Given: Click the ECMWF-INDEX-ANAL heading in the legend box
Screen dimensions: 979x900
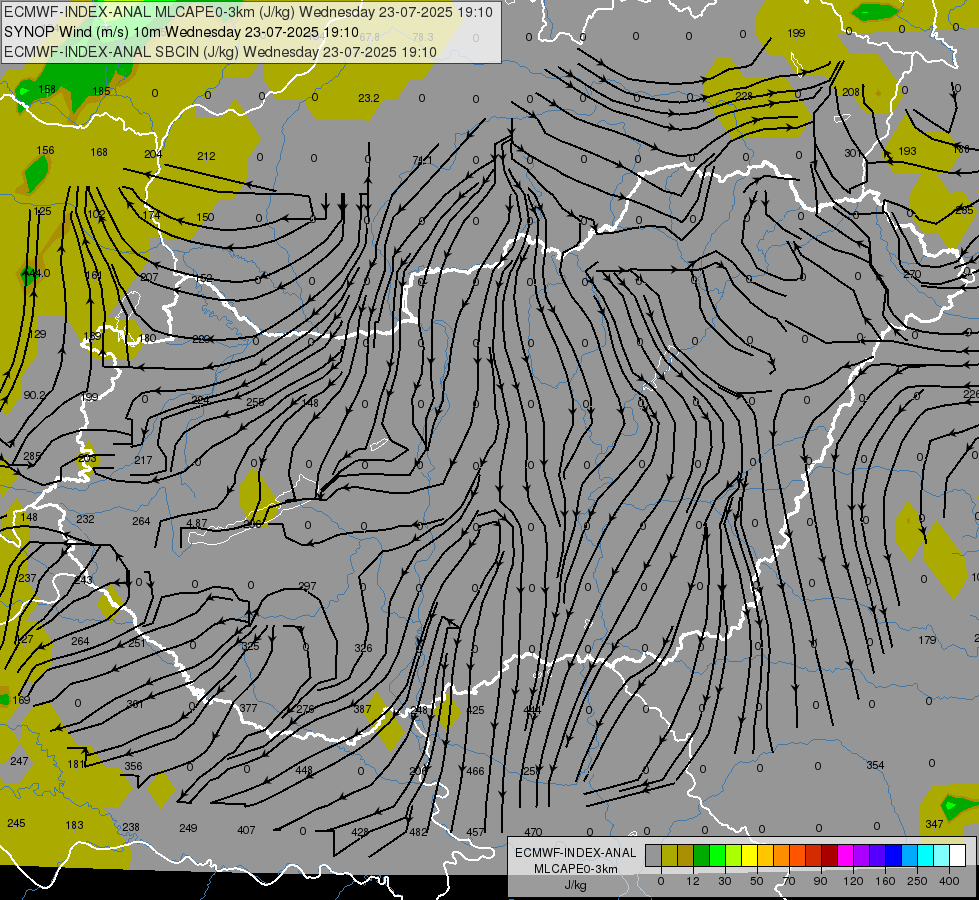Looking at the screenshot, I should click(576, 853).
